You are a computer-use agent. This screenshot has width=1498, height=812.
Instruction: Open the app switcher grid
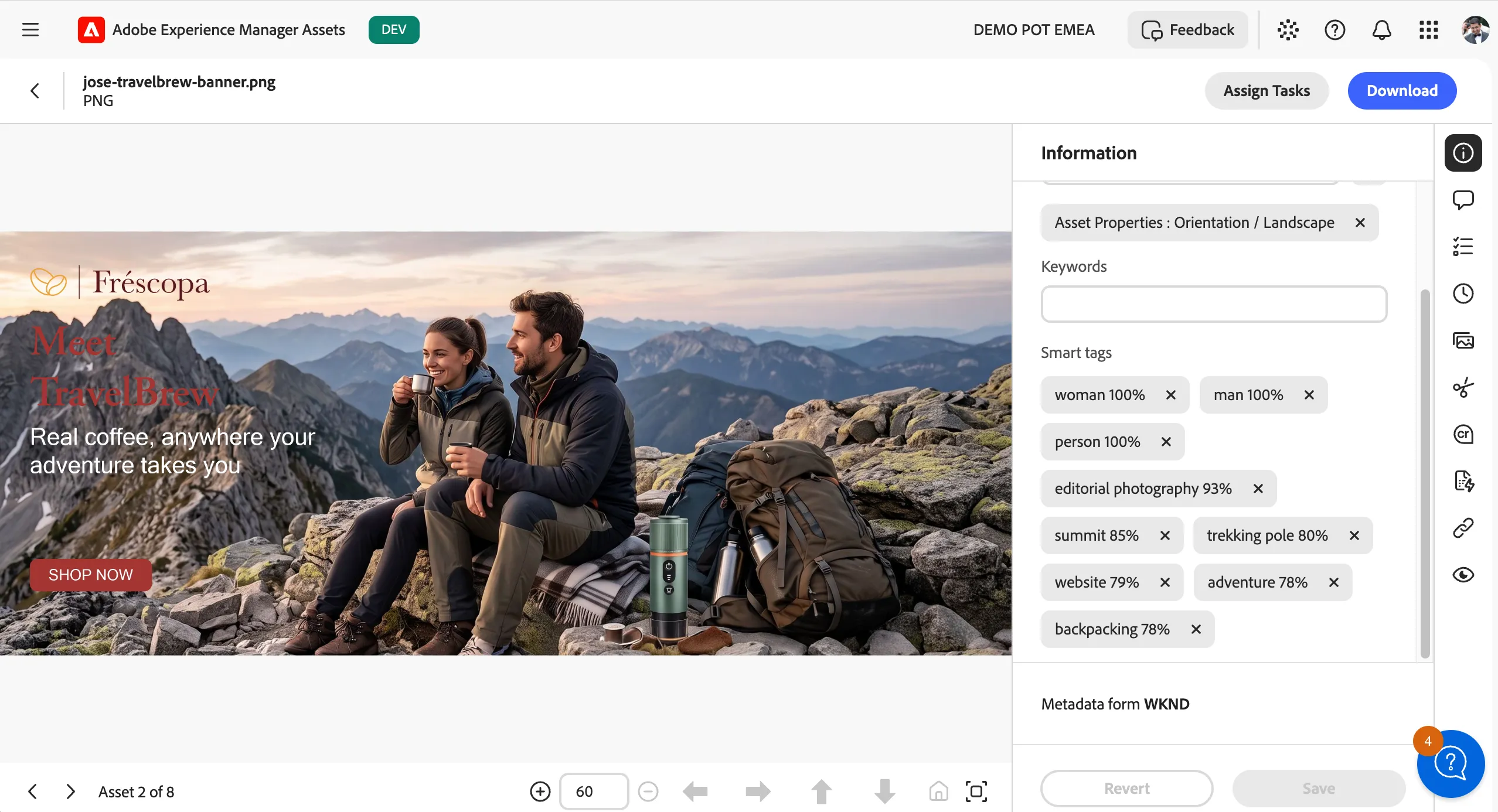pyautogui.click(x=1429, y=30)
